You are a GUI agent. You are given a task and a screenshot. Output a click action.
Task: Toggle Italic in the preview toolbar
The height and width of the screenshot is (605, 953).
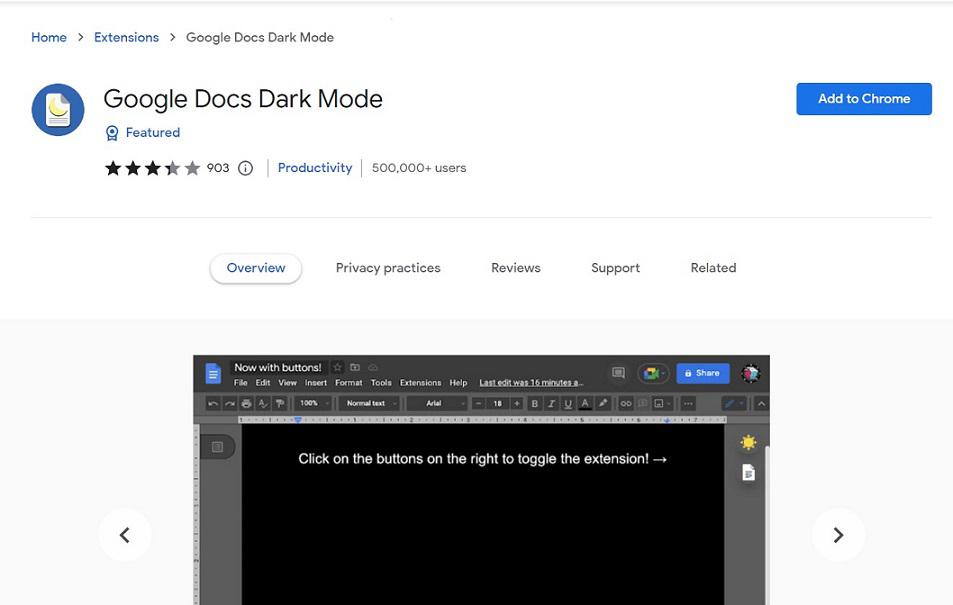(551, 403)
